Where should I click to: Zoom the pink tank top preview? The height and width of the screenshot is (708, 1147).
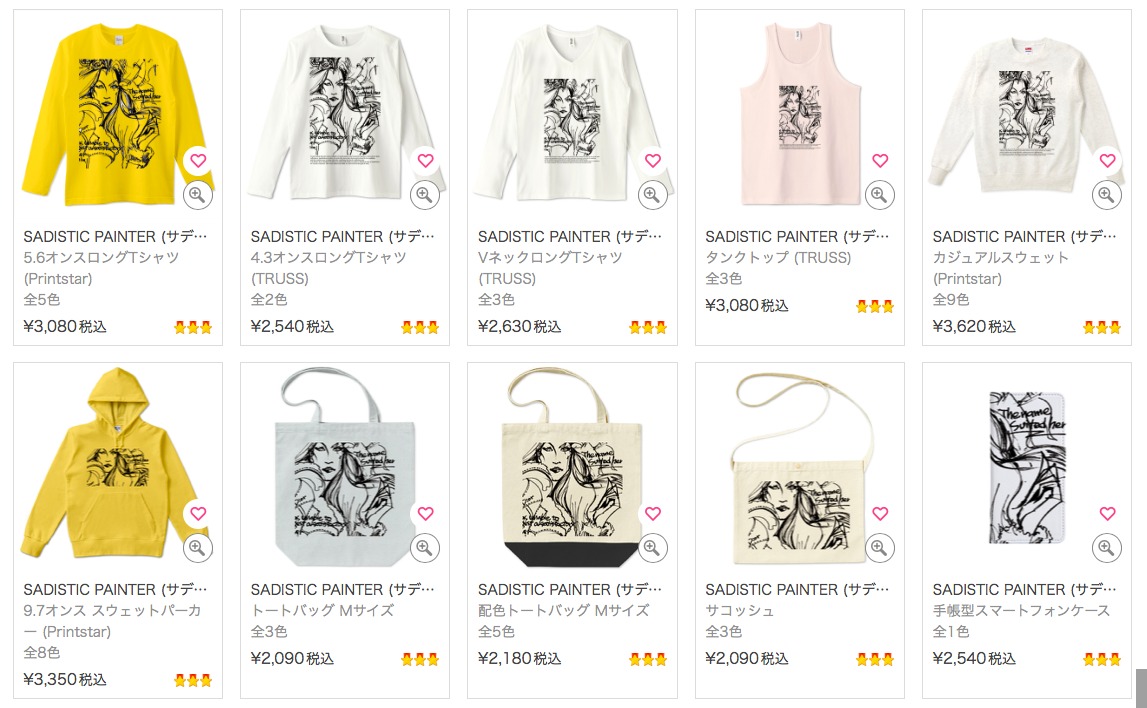(x=879, y=195)
